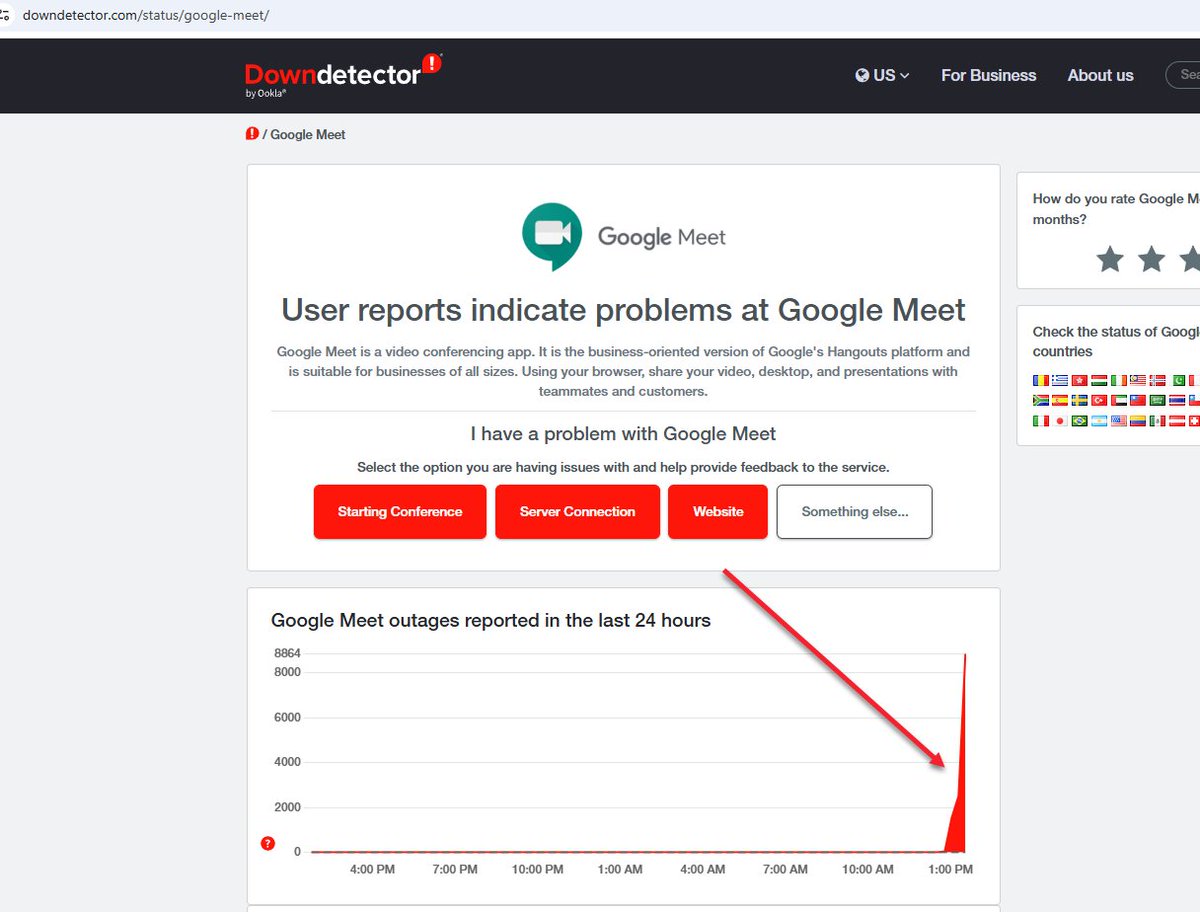Click the outage spike peak on the chart
The image size is (1200, 912).
point(964,655)
